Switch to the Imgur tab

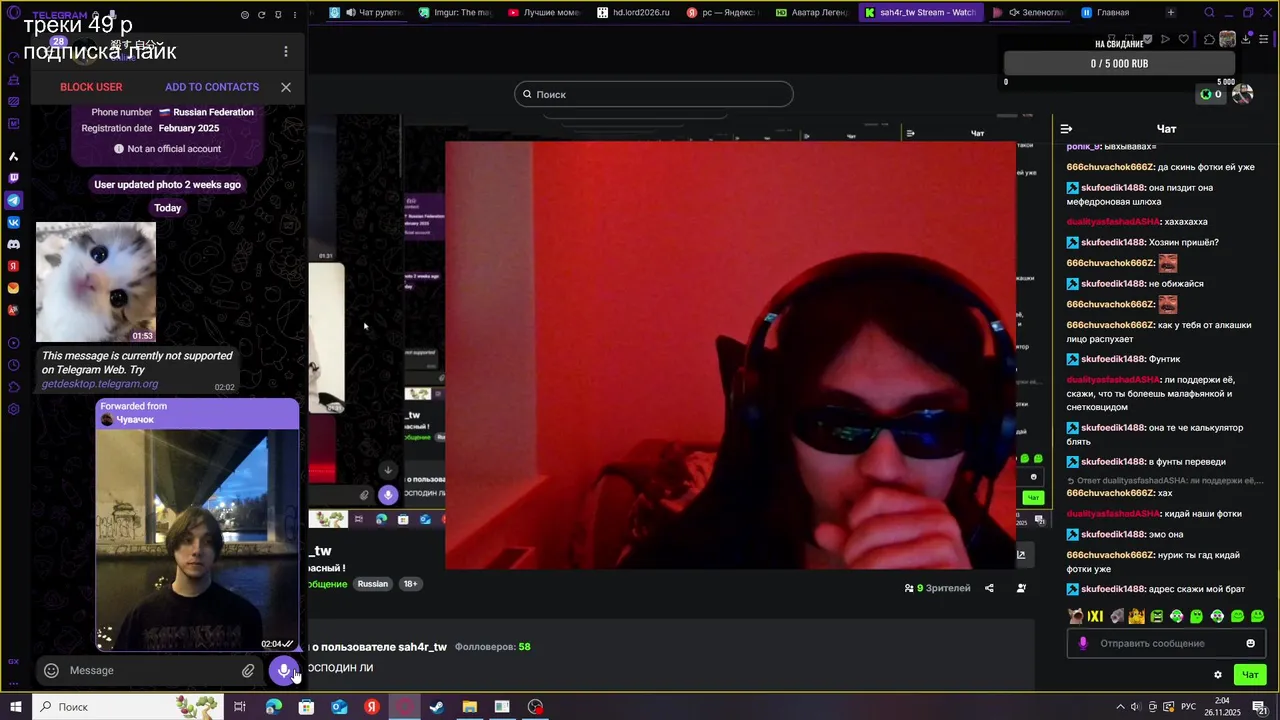[455, 12]
